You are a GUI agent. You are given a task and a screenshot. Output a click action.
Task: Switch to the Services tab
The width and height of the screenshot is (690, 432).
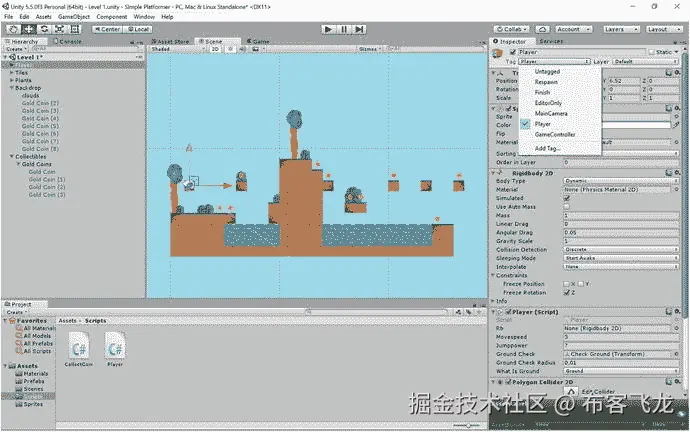point(551,41)
